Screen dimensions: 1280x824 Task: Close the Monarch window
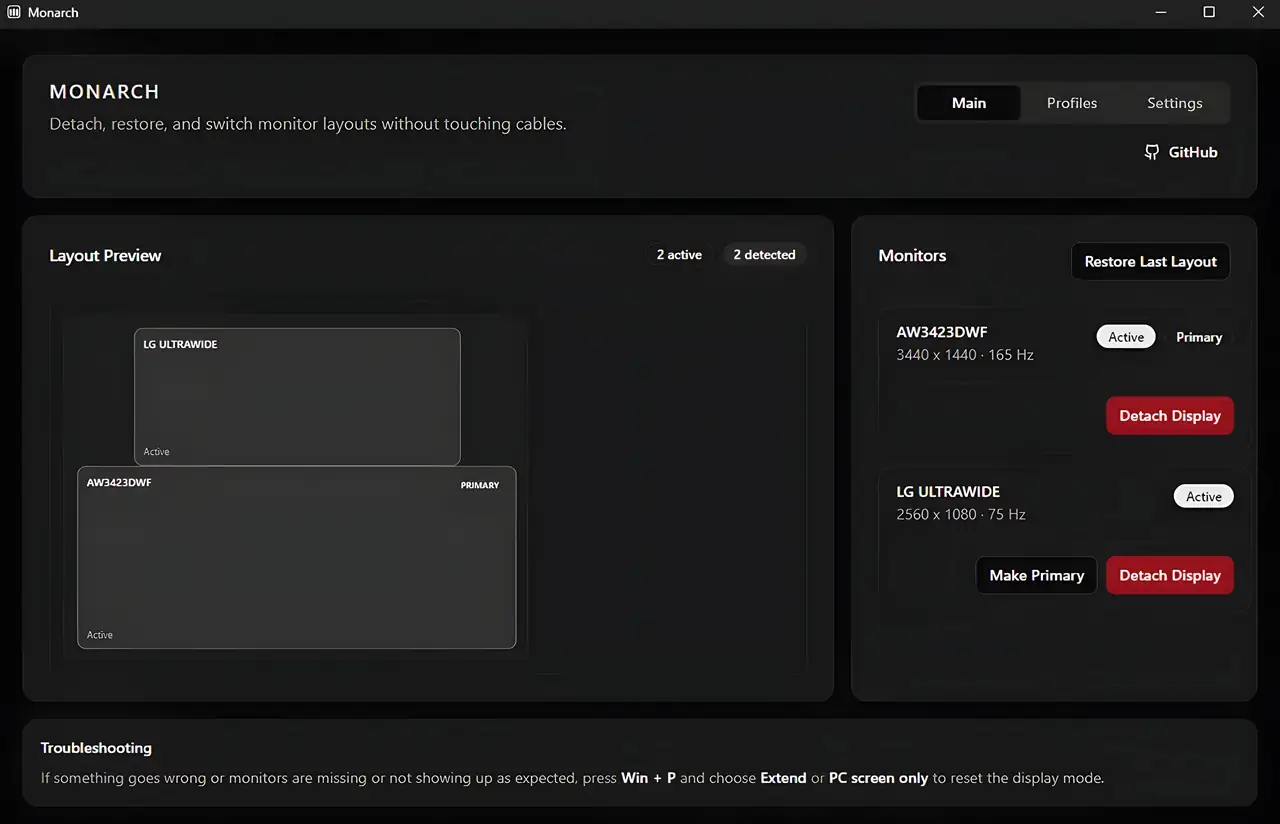1258,12
